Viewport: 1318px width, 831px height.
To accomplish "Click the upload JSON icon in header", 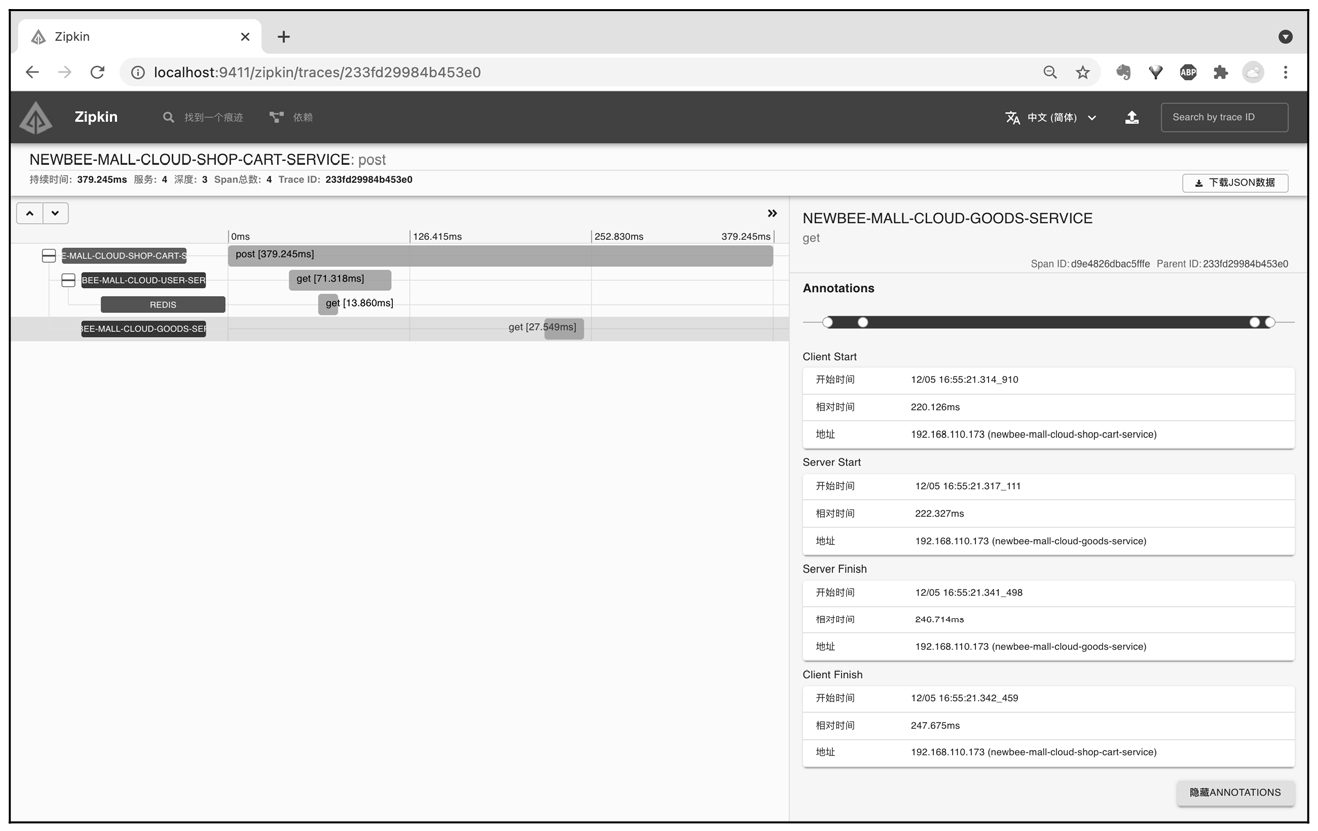I will coord(1132,117).
